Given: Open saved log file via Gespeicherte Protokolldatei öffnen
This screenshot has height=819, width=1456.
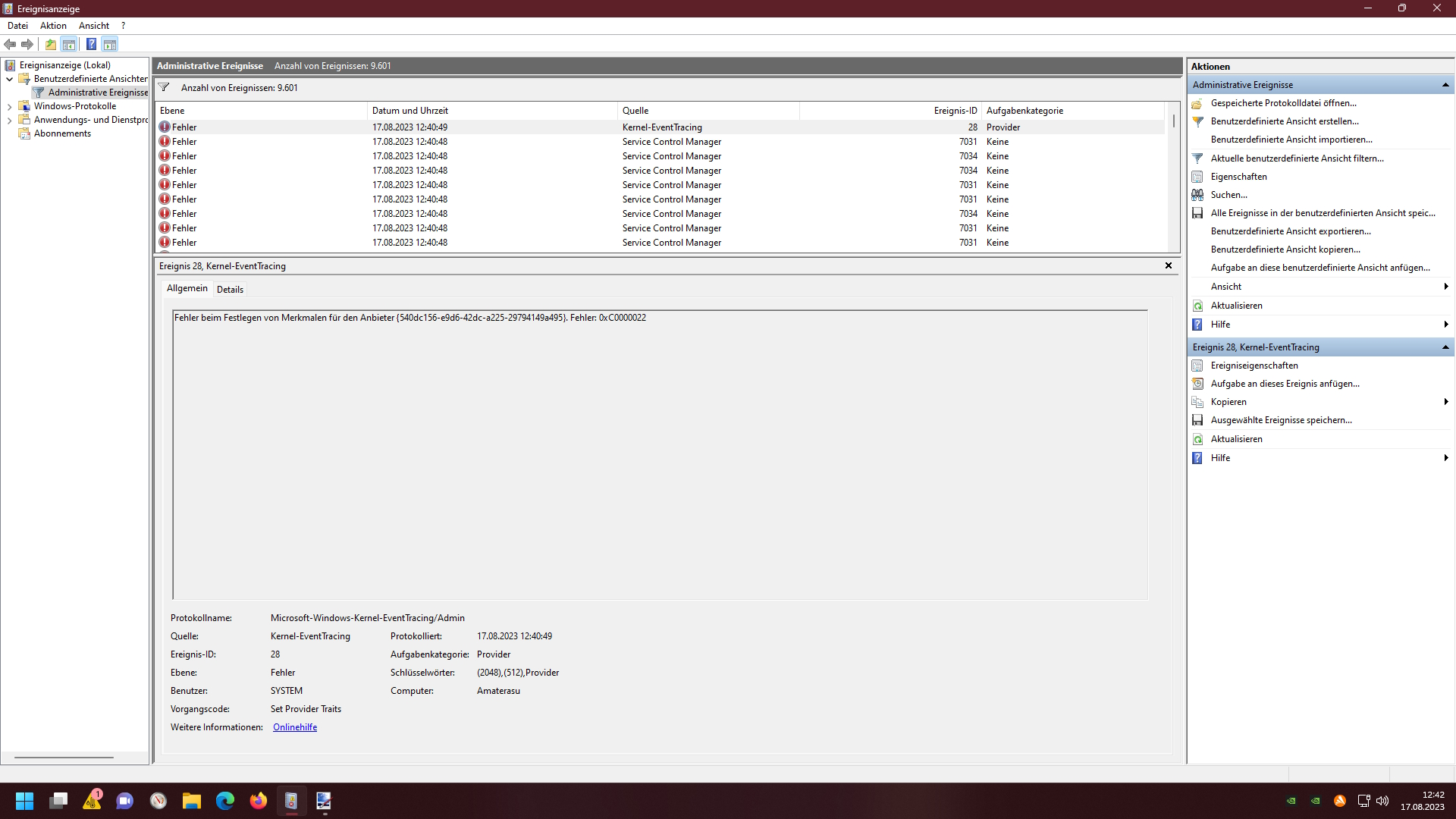Looking at the screenshot, I should pos(1283,103).
